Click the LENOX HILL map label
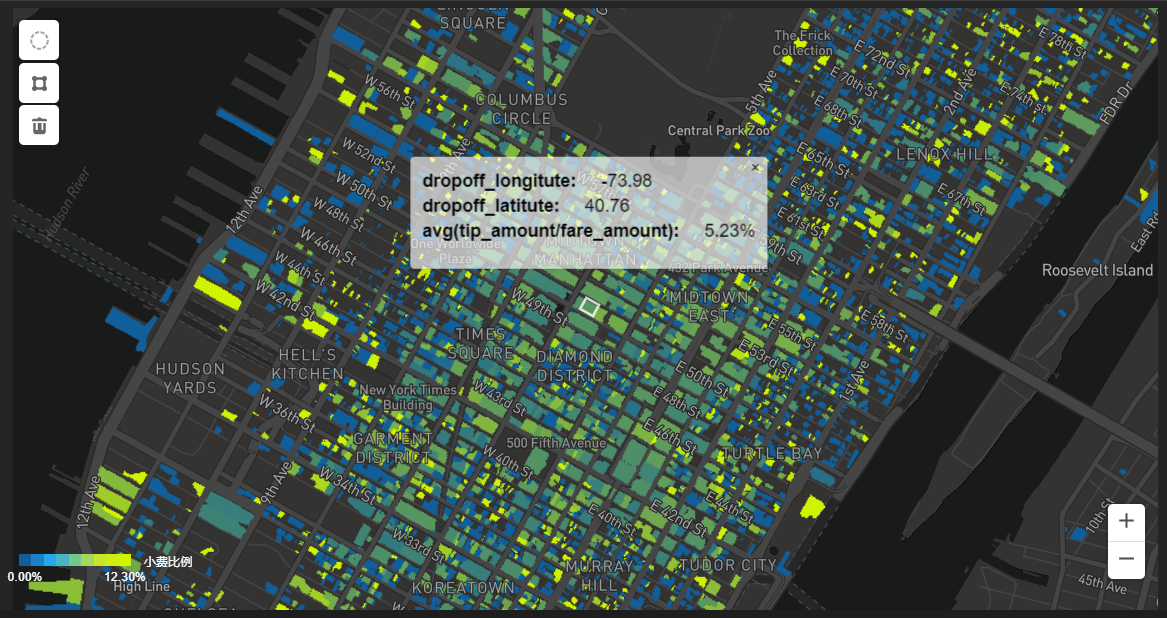 (944, 154)
